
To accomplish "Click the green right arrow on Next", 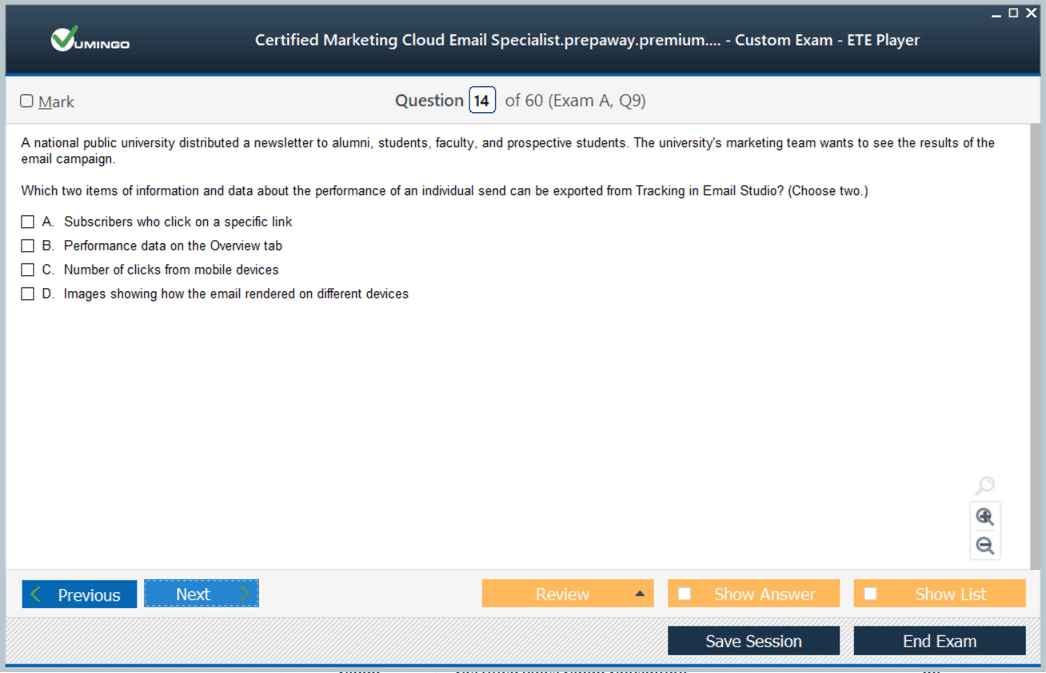I will (245, 594).
